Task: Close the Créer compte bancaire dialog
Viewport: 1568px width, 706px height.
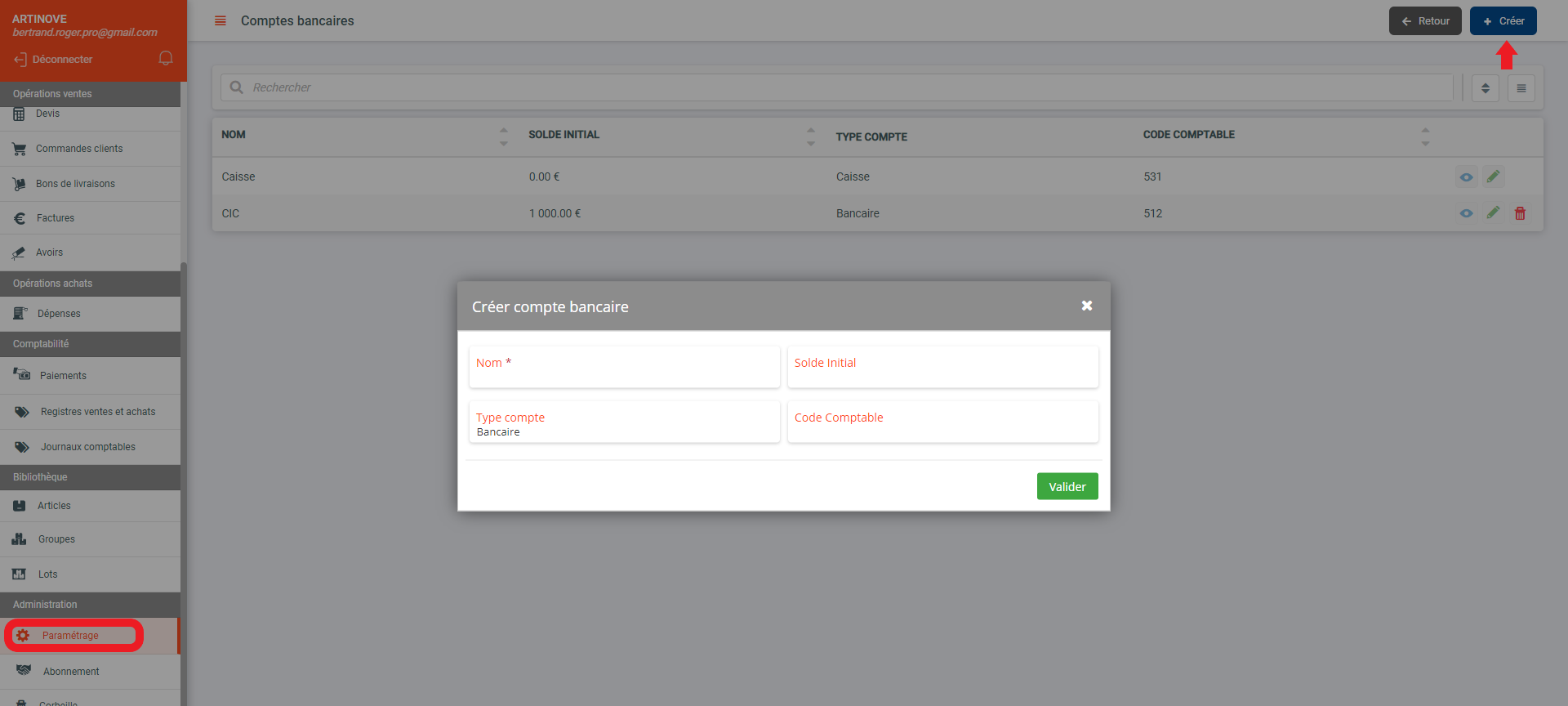Action: click(x=1086, y=306)
